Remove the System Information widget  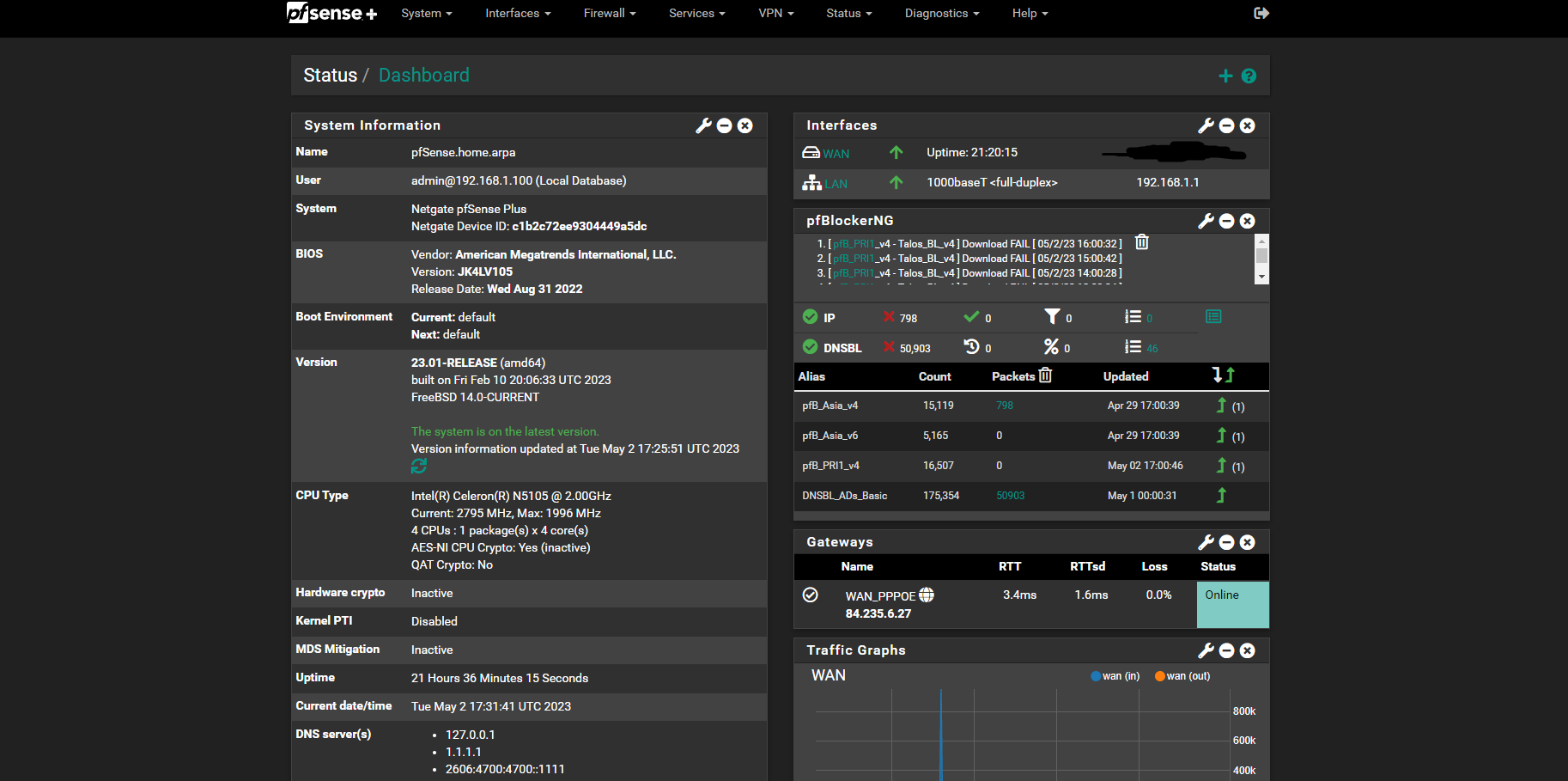point(745,125)
